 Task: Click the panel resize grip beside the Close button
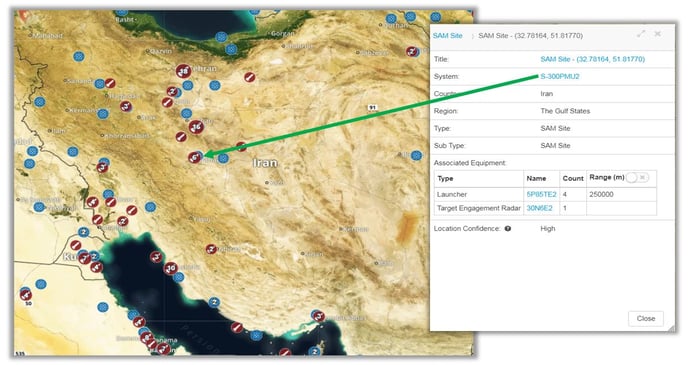tap(671, 327)
